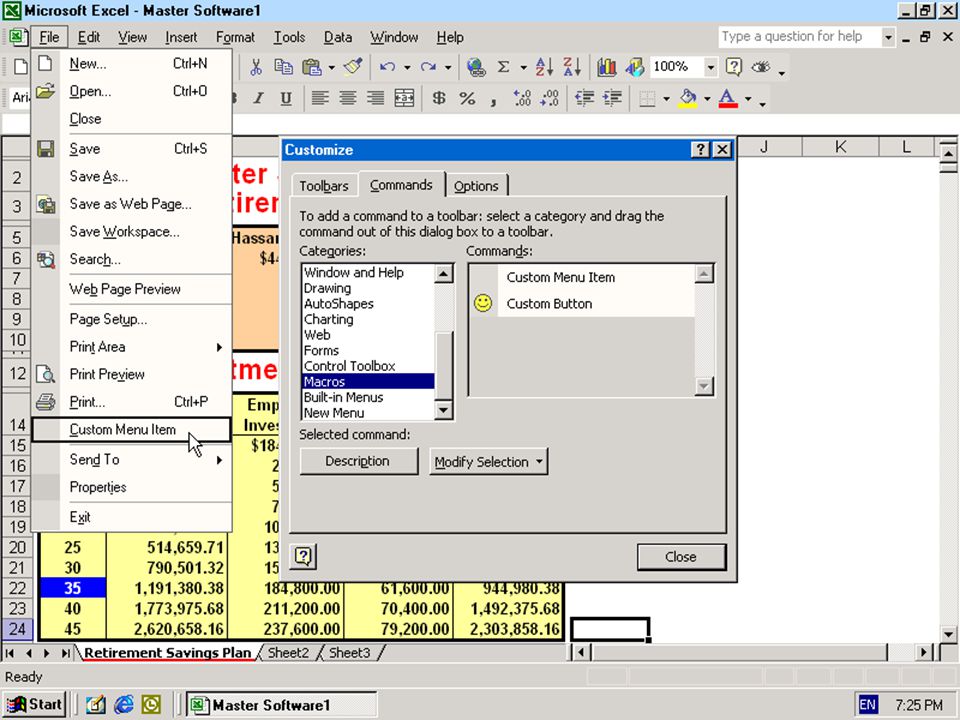Screen dimensions: 960x720
Task: Click the Master Software1 taskbar button
Action: click(x=282, y=705)
